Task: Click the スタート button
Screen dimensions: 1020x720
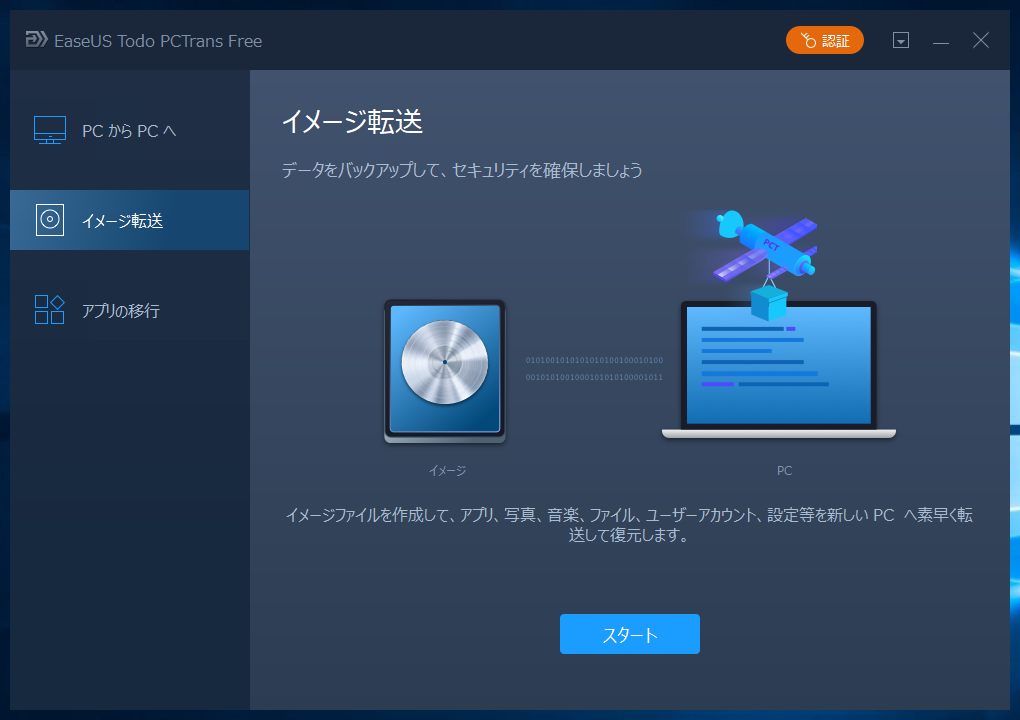Action: click(x=630, y=634)
